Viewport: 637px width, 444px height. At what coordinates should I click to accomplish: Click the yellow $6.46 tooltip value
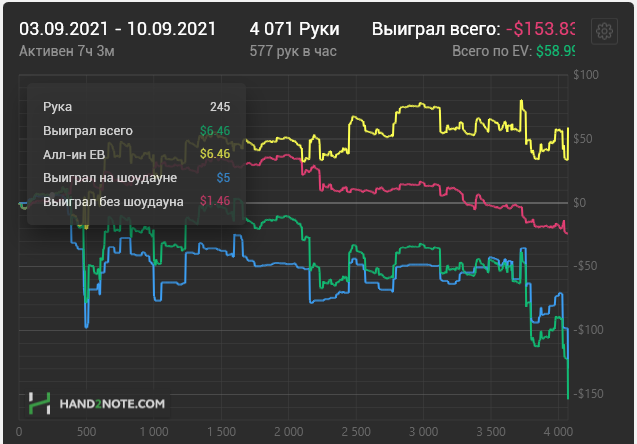[215, 154]
